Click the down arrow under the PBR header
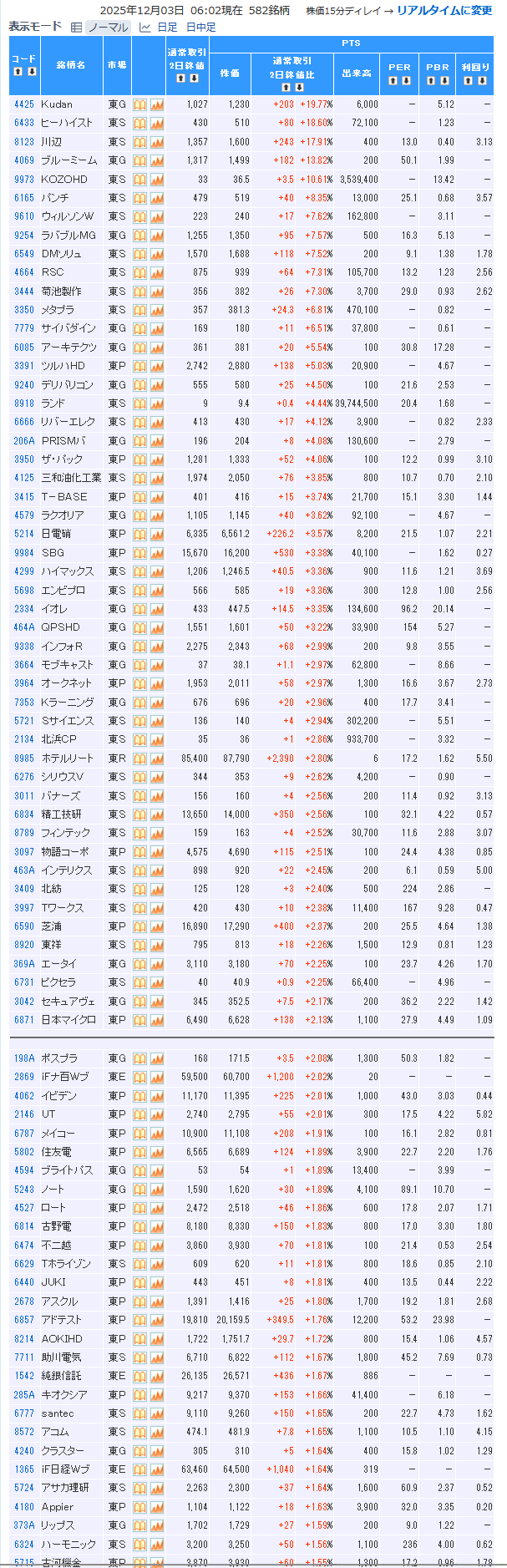The image size is (507, 1568). [444, 81]
